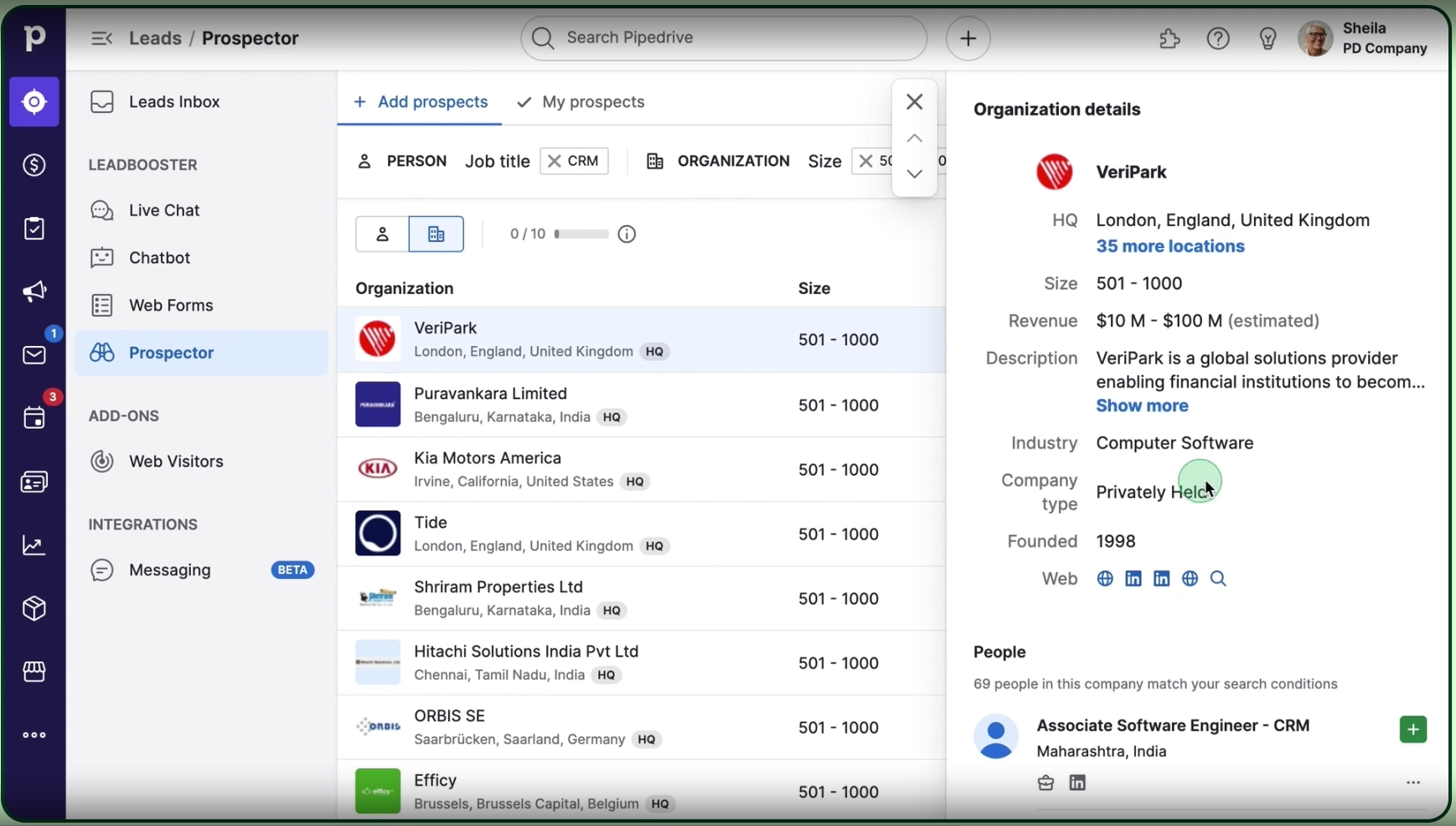Expand description with Show more
Viewport: 1456px width, 826px height.
click(x=1142, y=406)
